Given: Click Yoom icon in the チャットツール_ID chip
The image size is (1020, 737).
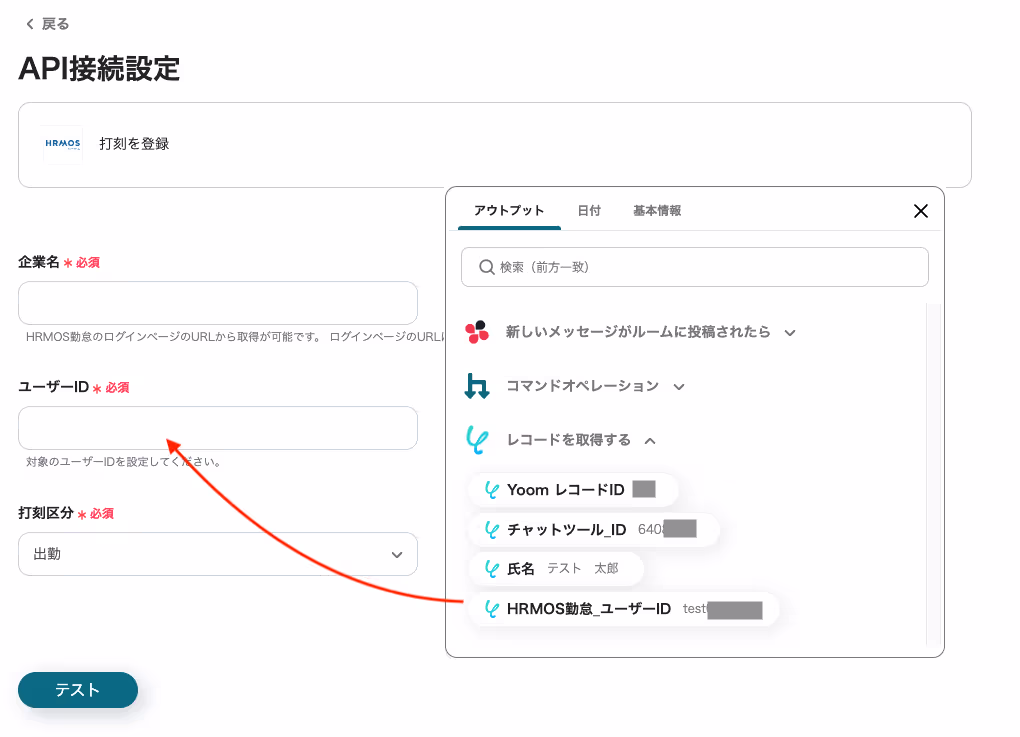Looking at the screenshot, I should (492, 529).
